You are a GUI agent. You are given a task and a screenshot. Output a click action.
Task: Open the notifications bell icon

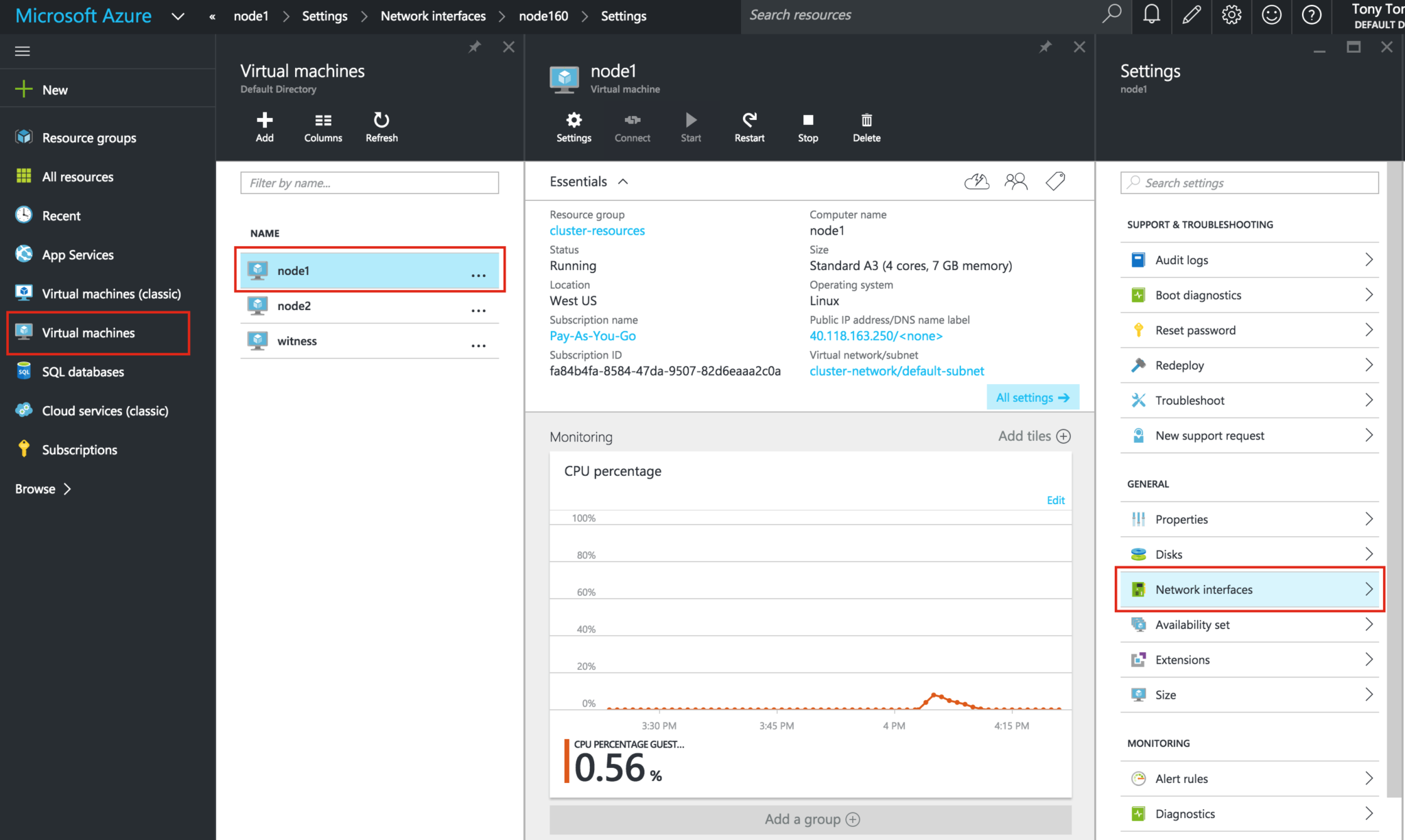pos(1151,15)
